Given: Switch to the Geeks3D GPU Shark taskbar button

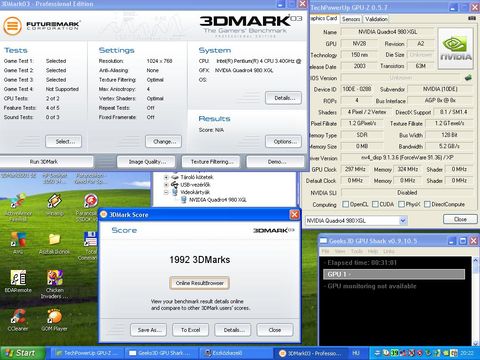Looking at the screenshot, I should click(x=162, y=353).
